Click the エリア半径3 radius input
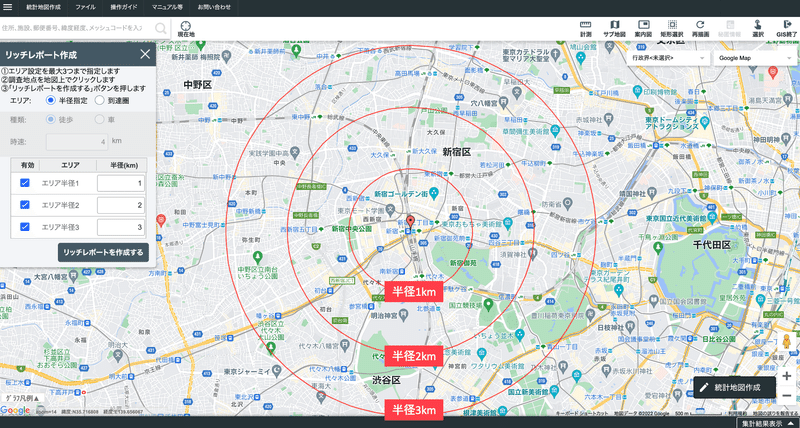Image resolution: width=800 pixels, height=428 pixels. (x=121, y=226)
